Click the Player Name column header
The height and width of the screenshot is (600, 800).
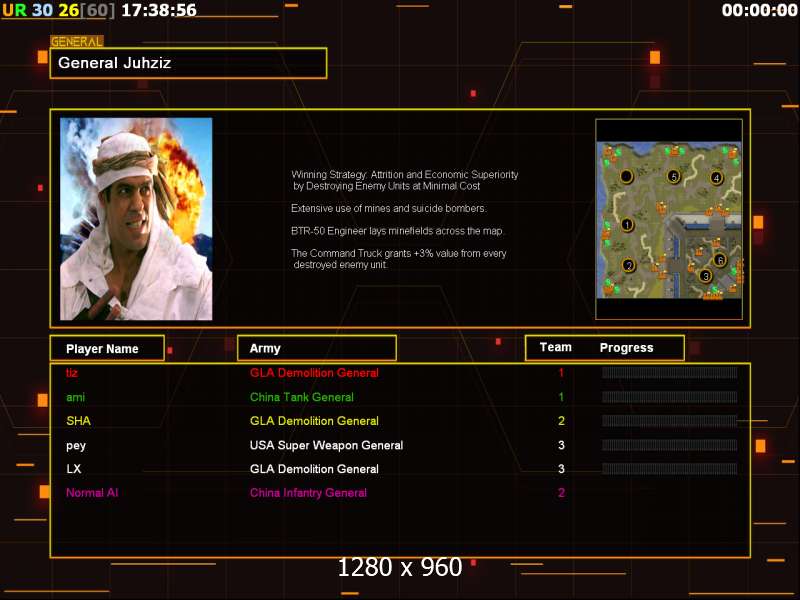pos(107,348)
